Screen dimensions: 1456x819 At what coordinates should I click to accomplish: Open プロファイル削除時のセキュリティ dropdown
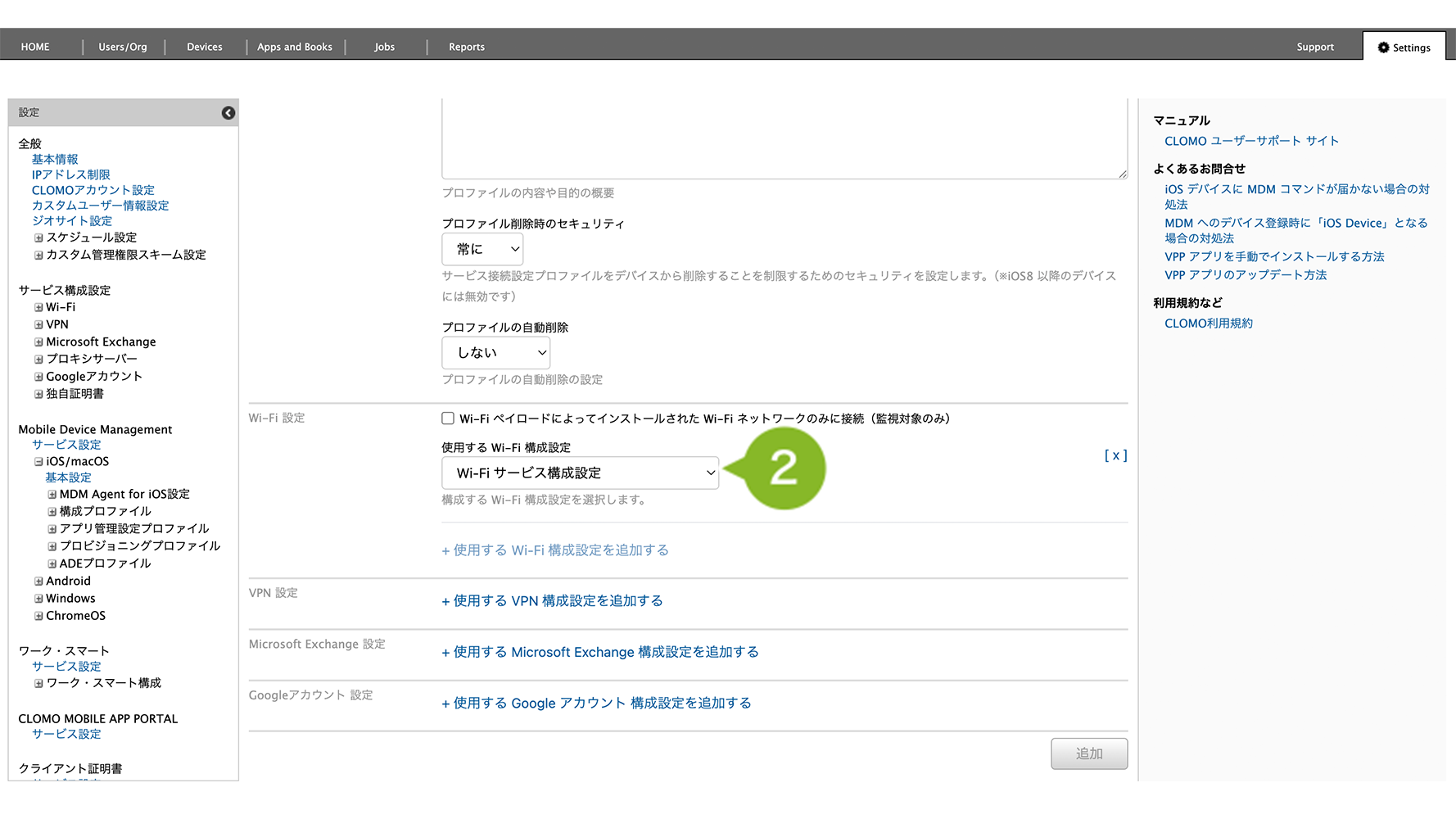tap(482, 249)
